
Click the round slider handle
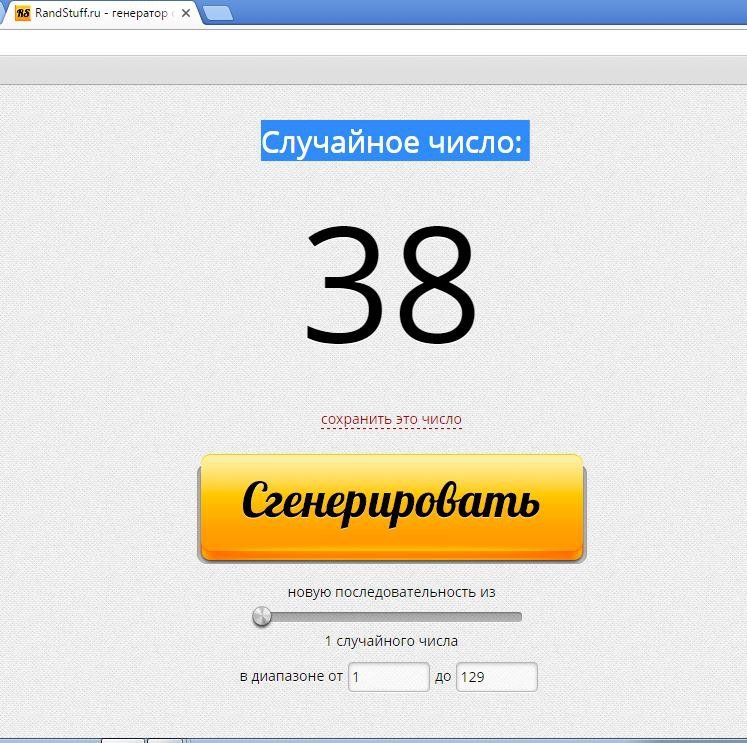[x=262, y=617]
